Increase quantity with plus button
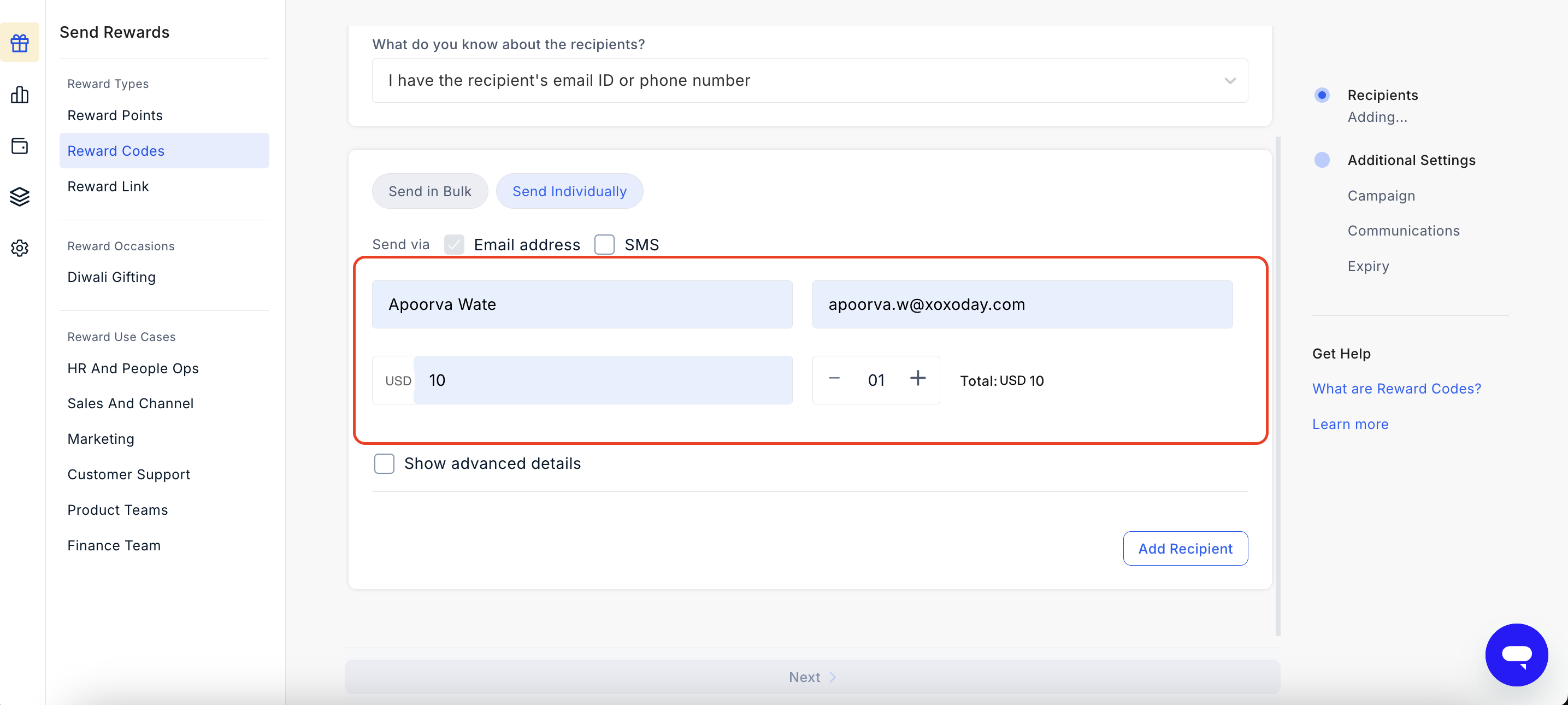 coord(917,379)
